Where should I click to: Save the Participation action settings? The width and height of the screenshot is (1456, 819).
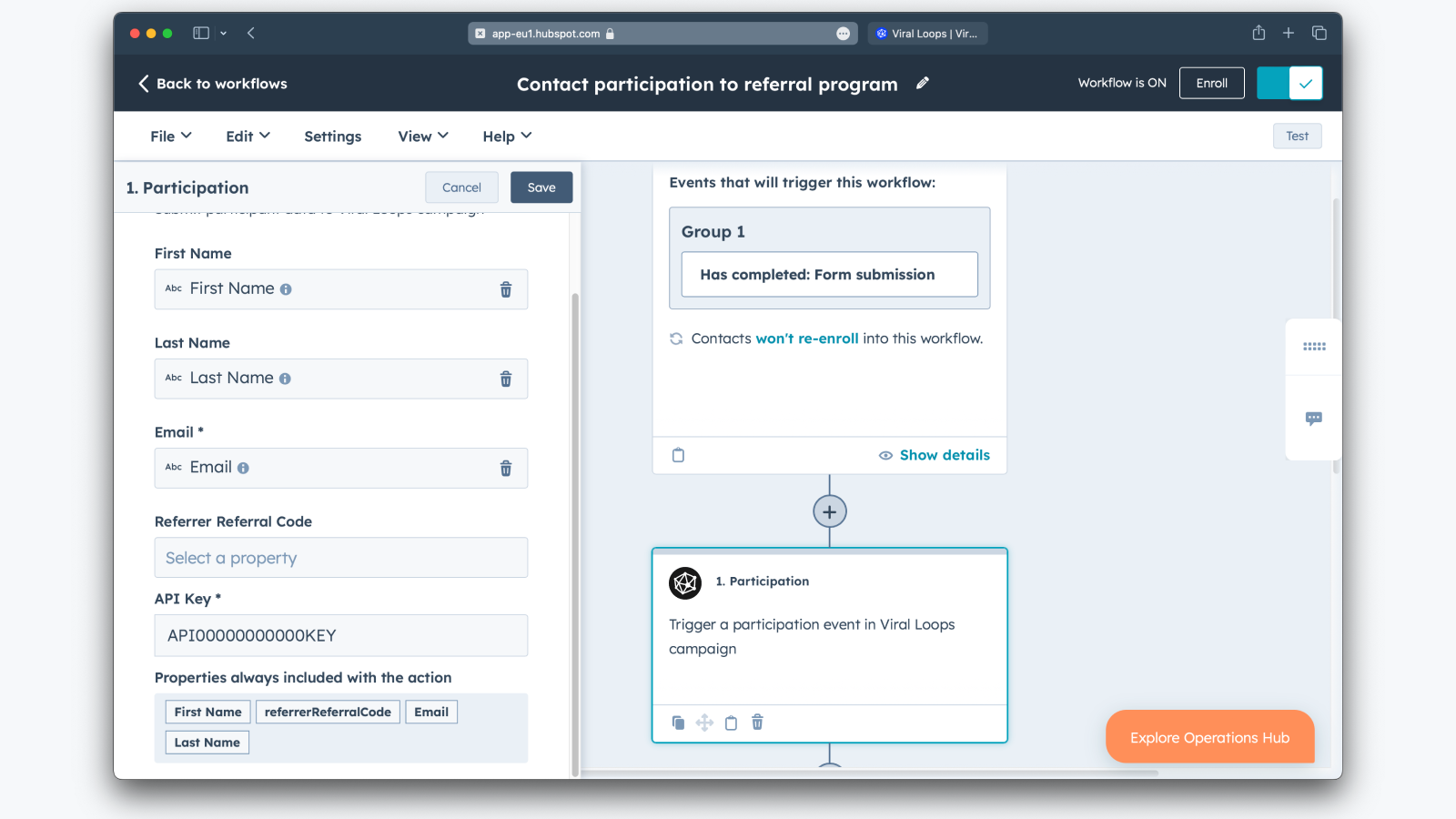tap(541, 187)
